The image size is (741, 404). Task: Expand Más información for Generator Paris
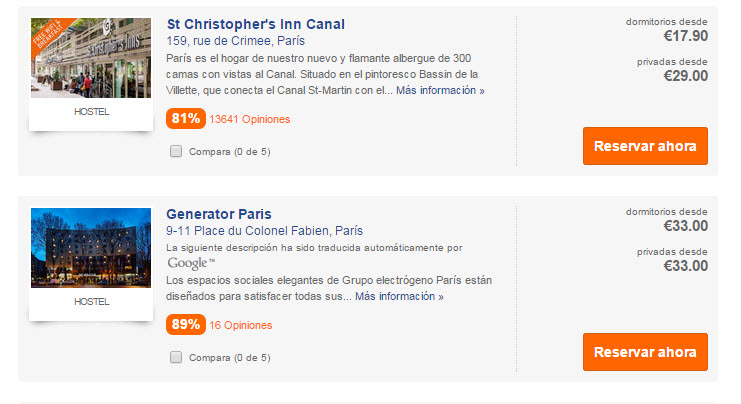click(x=399, y=297)
